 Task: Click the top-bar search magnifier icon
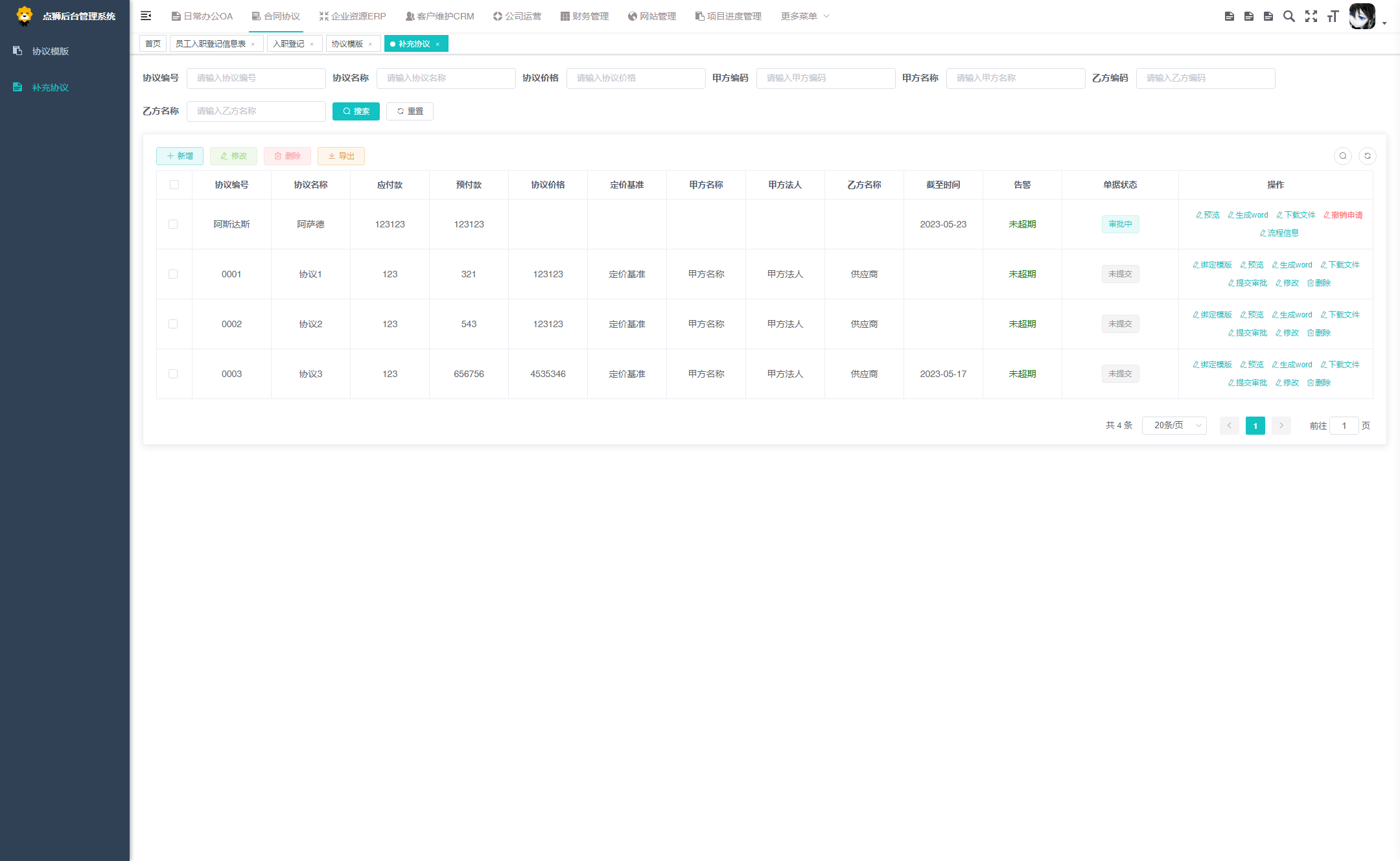click(x=1289, y=16)
